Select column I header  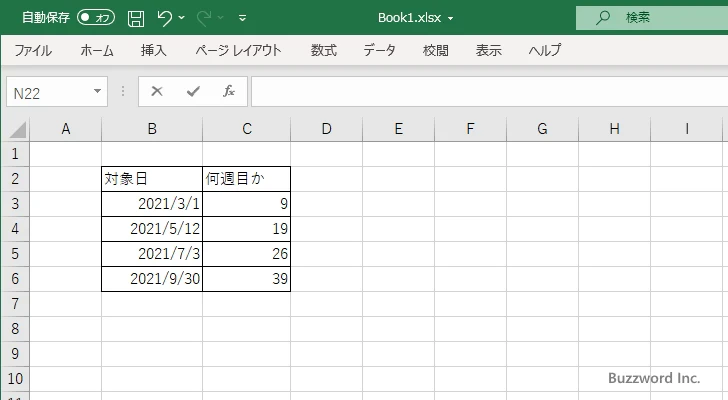point(686,129)
